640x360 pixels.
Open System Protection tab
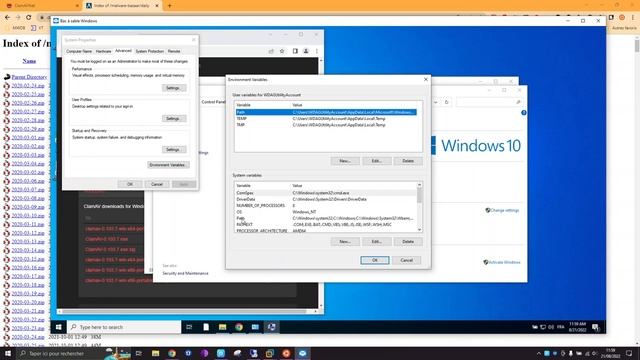click(149, 51)
